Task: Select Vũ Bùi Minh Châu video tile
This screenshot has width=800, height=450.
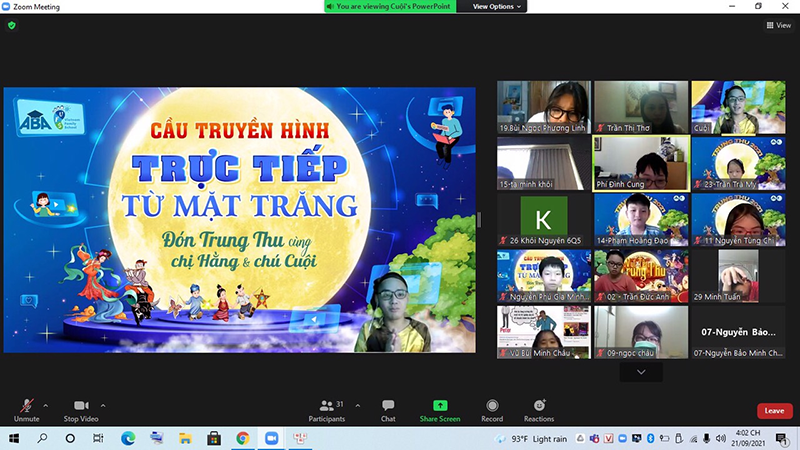Action: click(x=544, y=332)
